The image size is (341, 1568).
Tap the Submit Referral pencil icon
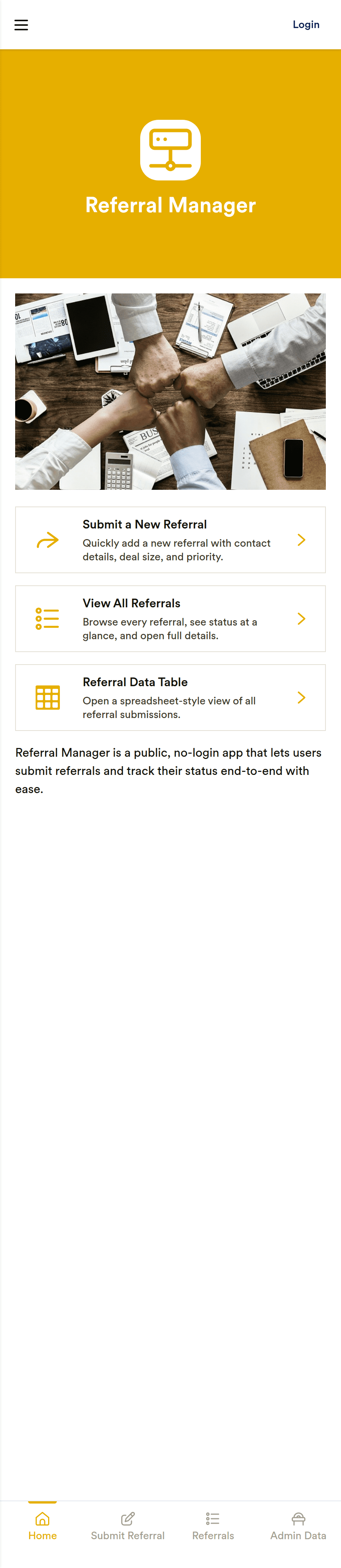(128, 1518)
